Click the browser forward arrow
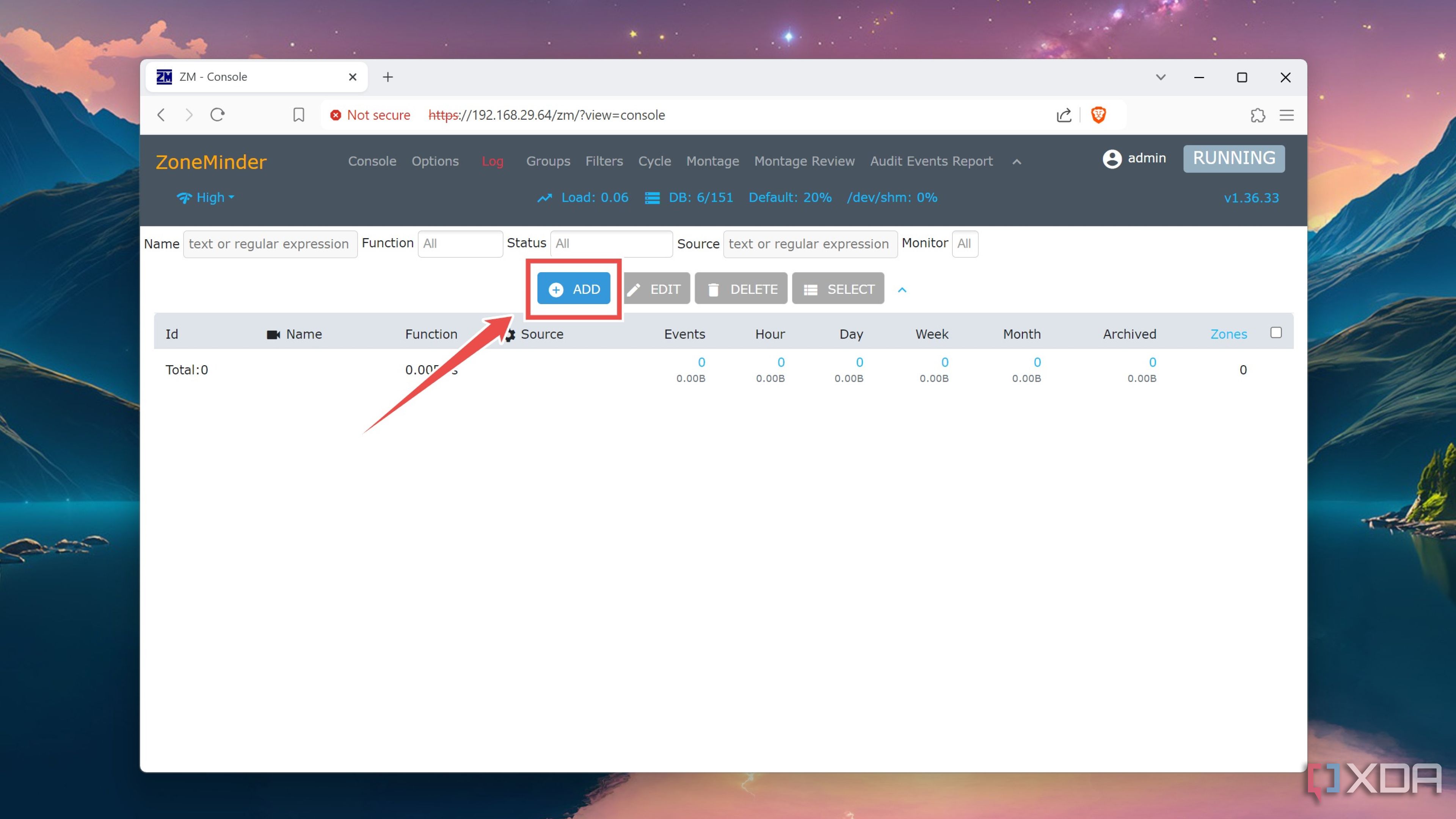Image resolution: width=1456 pixels, height=819 pixels. pos(189,115)
